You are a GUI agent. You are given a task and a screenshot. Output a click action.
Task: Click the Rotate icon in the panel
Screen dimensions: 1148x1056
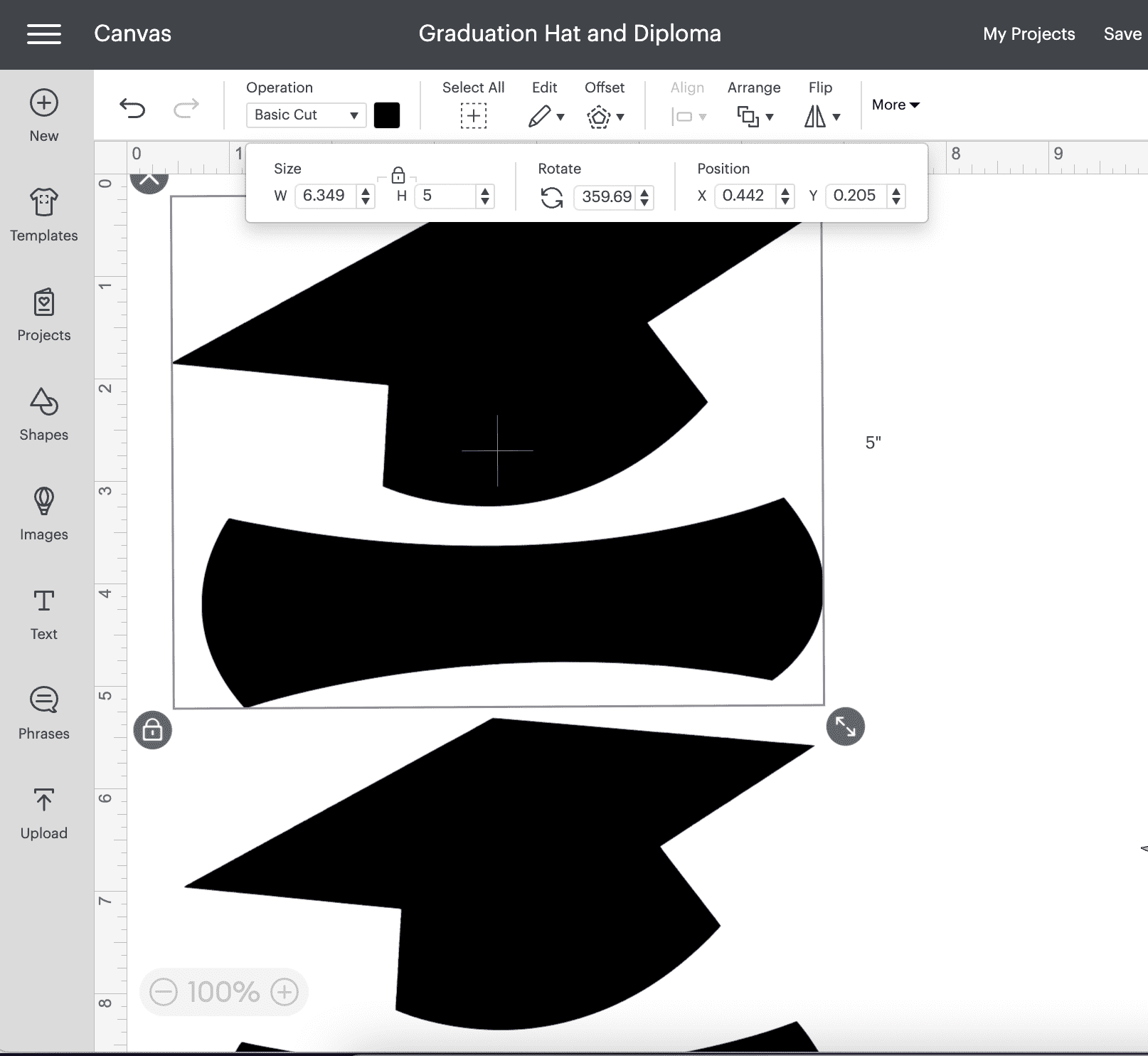pos(552,197)
